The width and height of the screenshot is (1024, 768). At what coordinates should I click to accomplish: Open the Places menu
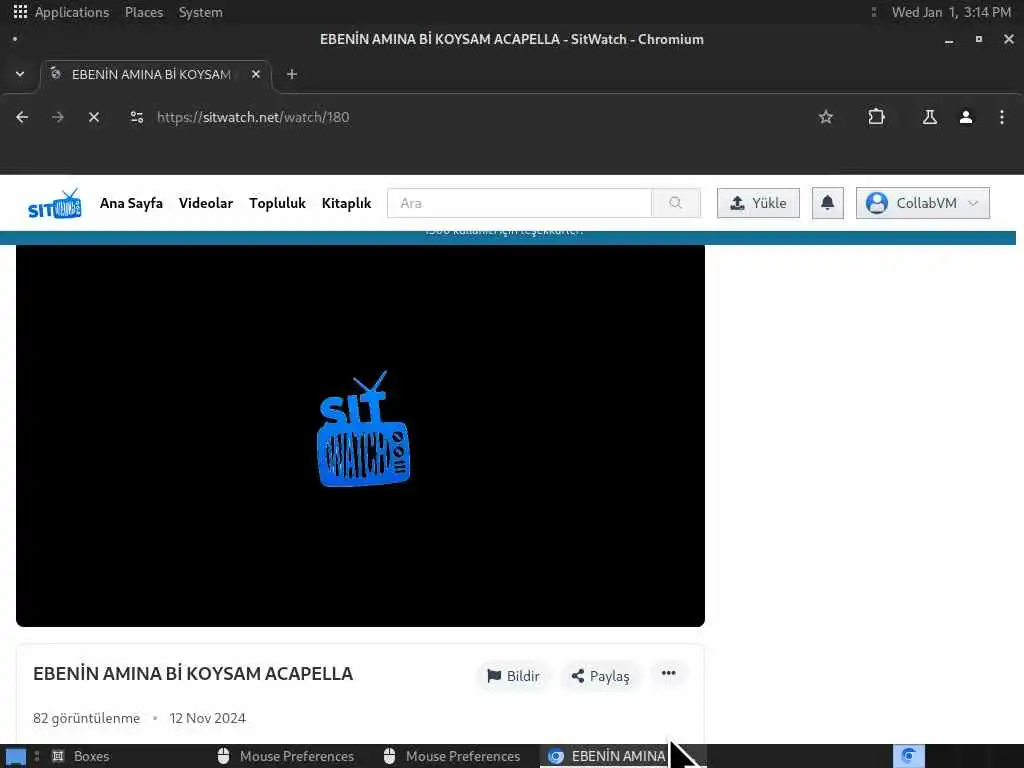tap(144, 12)
